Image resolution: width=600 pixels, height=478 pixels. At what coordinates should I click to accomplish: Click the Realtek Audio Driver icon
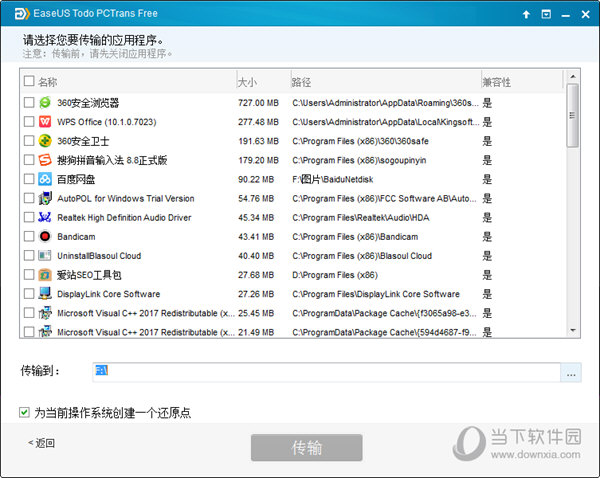45,217
